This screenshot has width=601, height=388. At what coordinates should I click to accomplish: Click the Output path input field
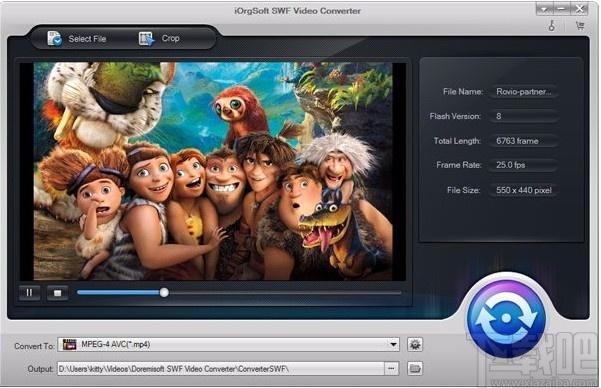(x=220, y=369)
